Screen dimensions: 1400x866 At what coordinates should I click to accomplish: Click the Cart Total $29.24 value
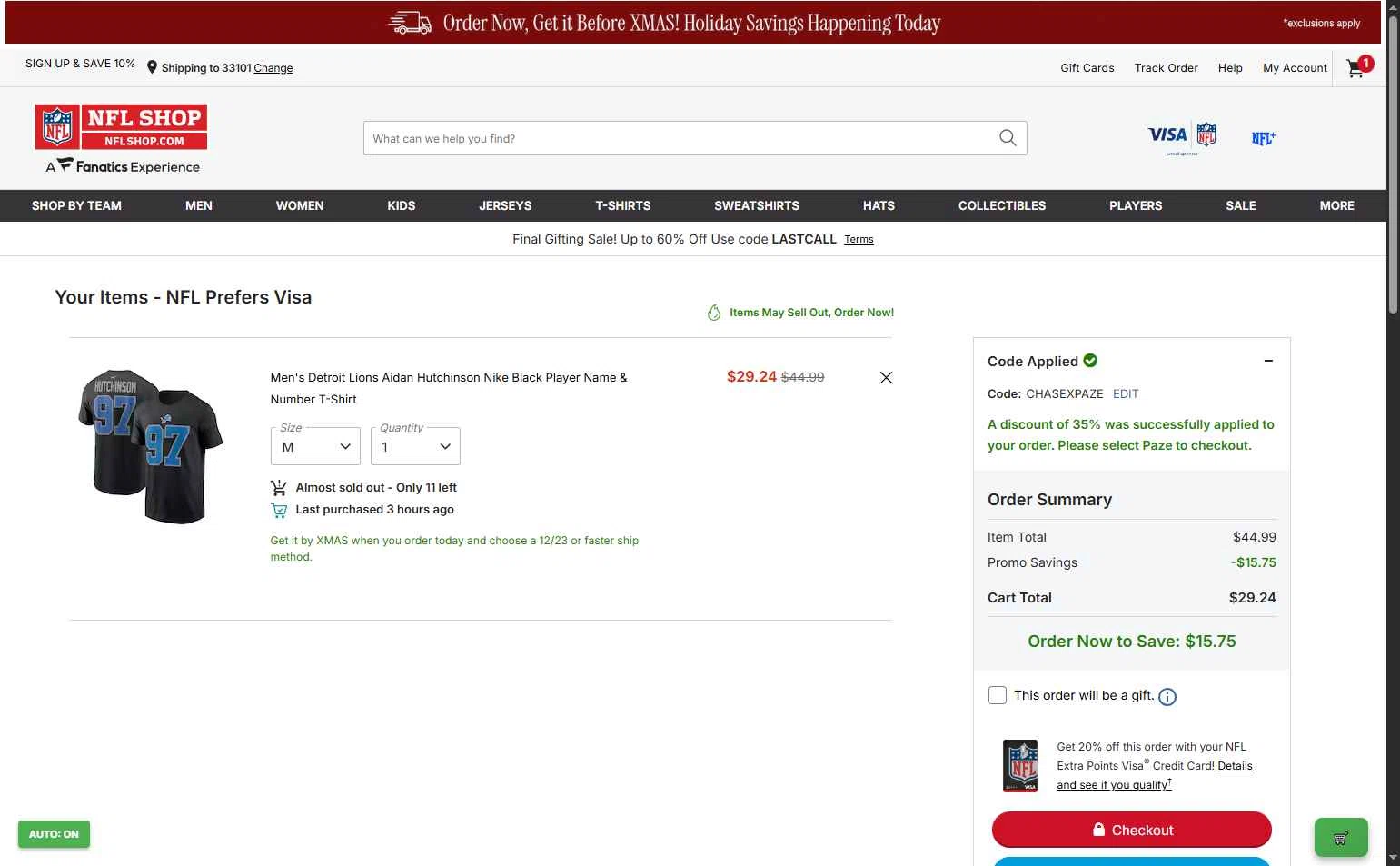[x=1253, y=598]
